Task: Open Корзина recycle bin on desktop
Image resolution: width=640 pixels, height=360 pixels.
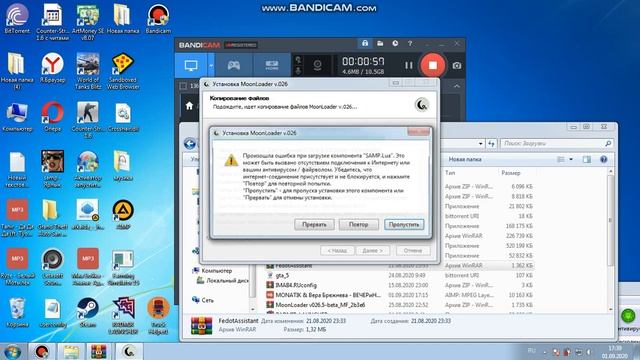Action: (17, 313)
